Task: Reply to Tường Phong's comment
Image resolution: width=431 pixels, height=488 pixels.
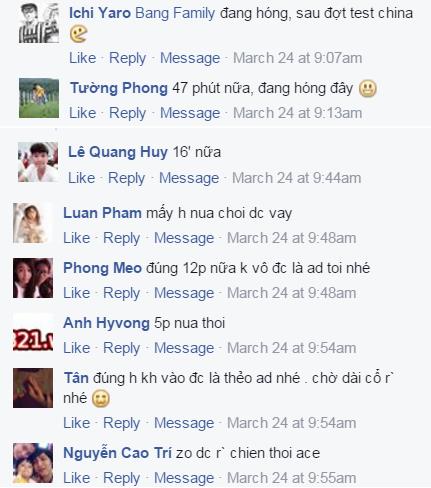Action: pos(127,113)
